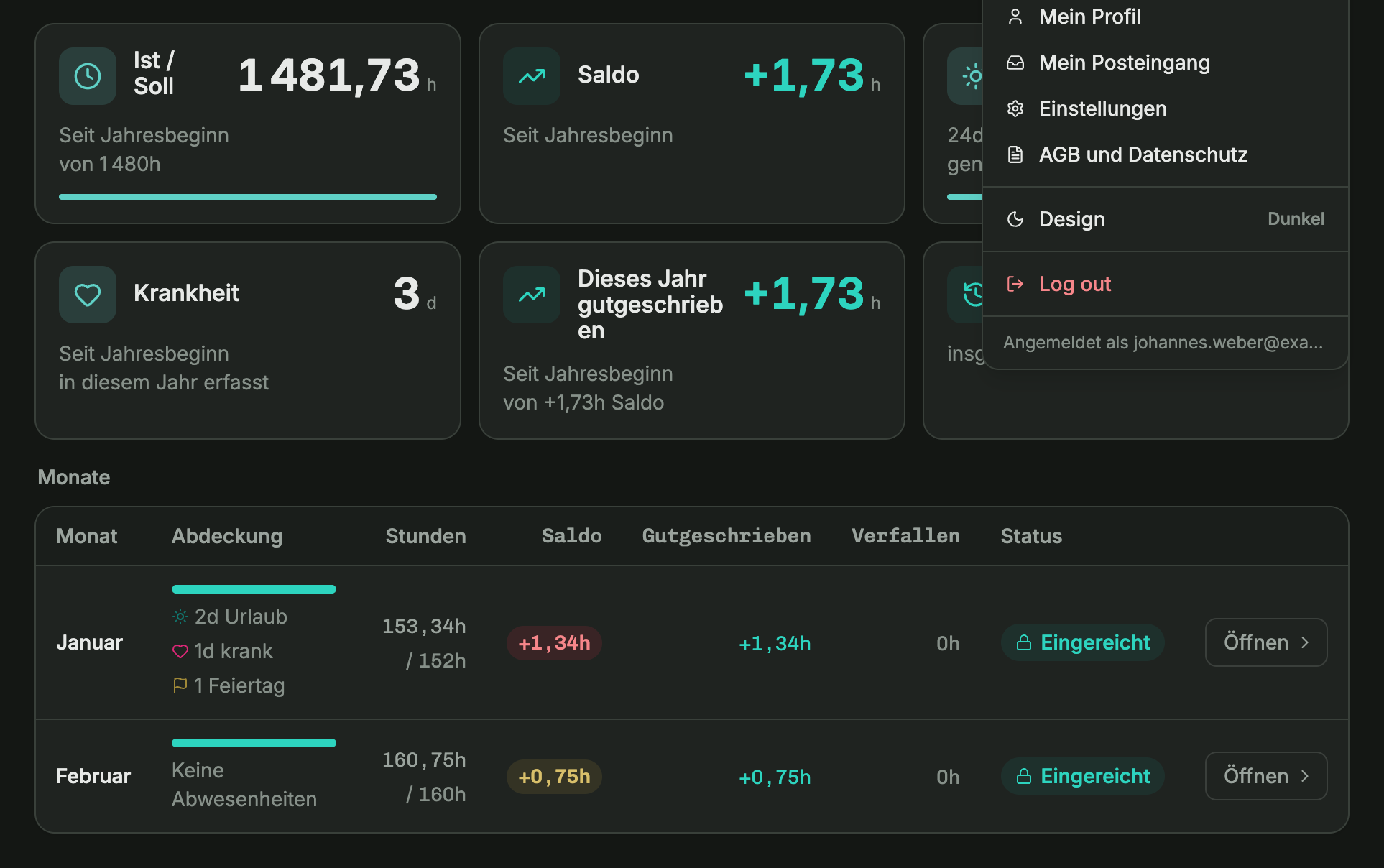1384x868 pixels.
Task: Click the chevron in Februar Öffnen button
Action: pos(1305,776)
